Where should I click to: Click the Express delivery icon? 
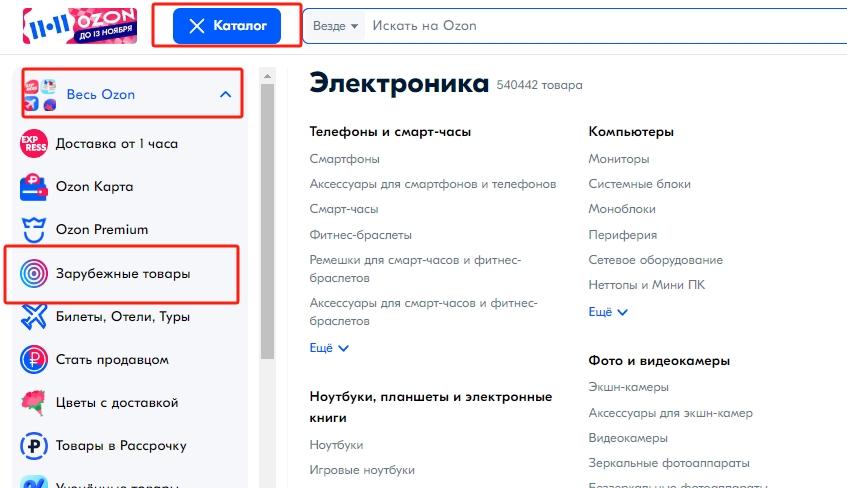(33, 144)
